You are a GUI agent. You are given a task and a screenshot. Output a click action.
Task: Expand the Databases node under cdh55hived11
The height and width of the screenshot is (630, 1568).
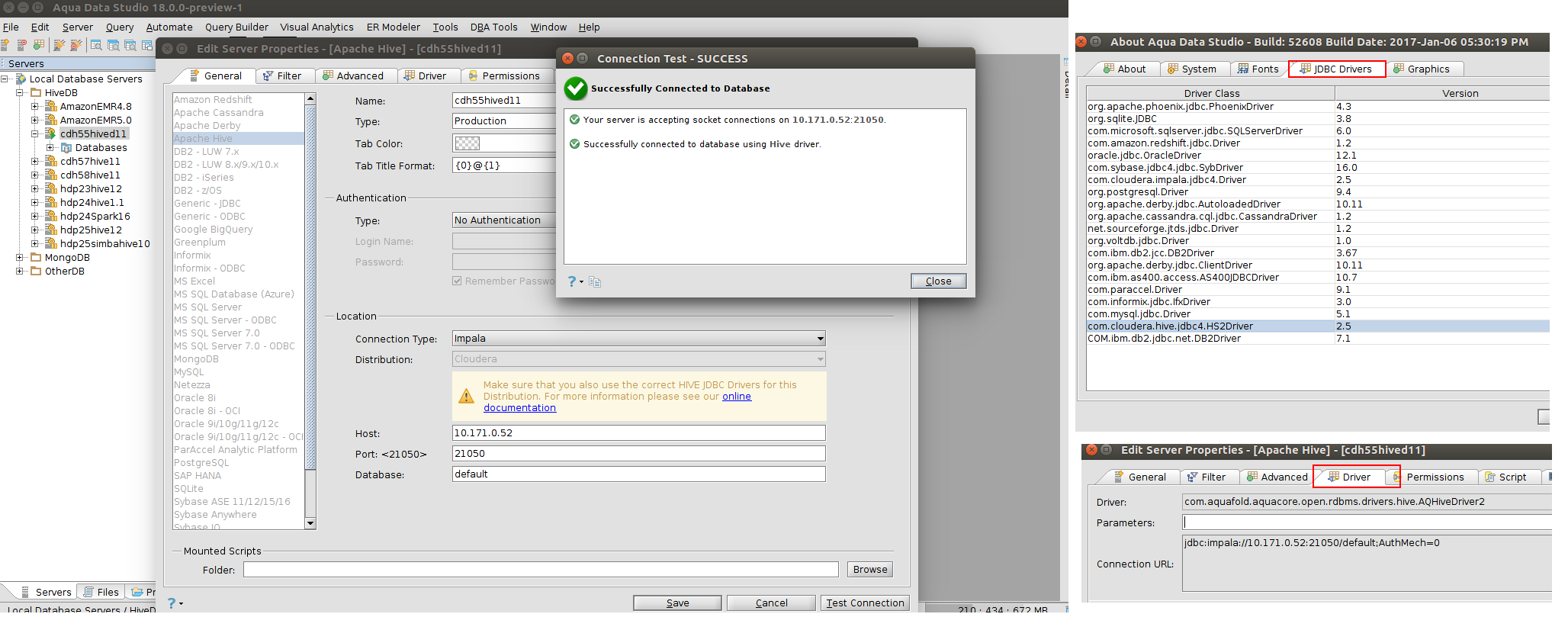coord(50,147)
